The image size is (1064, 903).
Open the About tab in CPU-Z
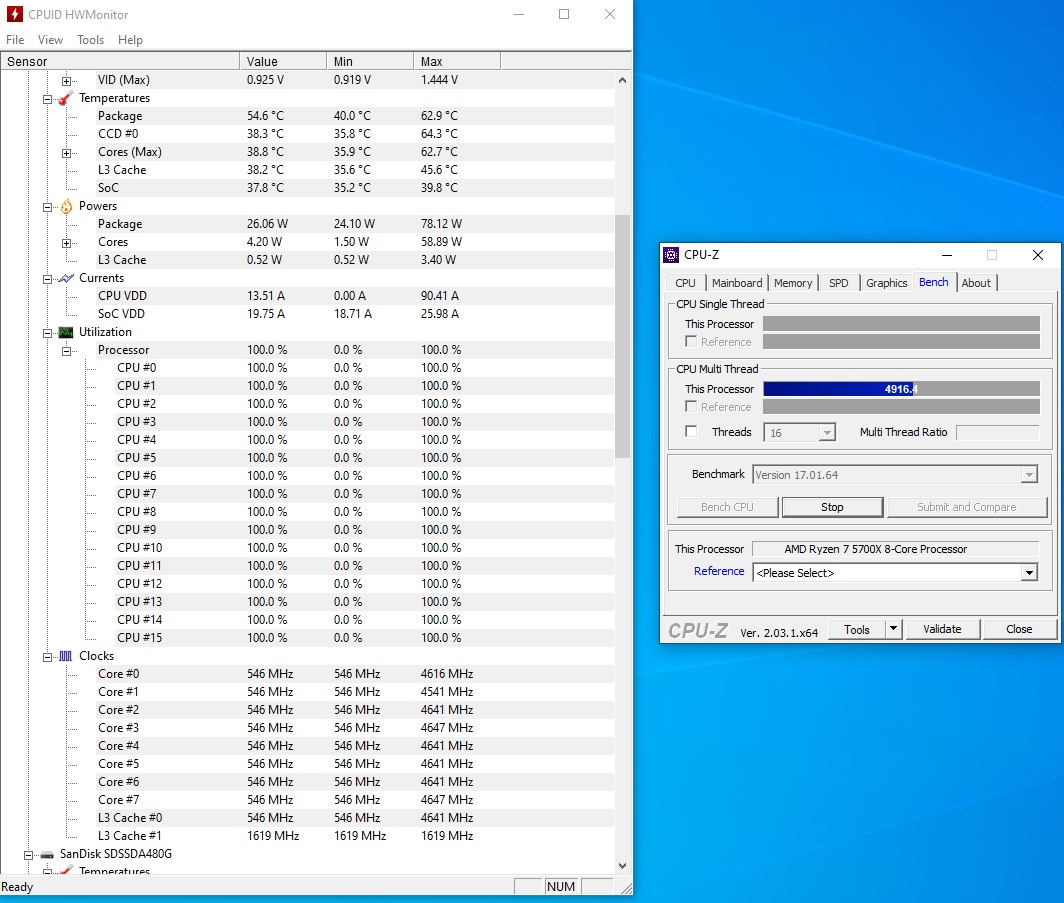976,283
